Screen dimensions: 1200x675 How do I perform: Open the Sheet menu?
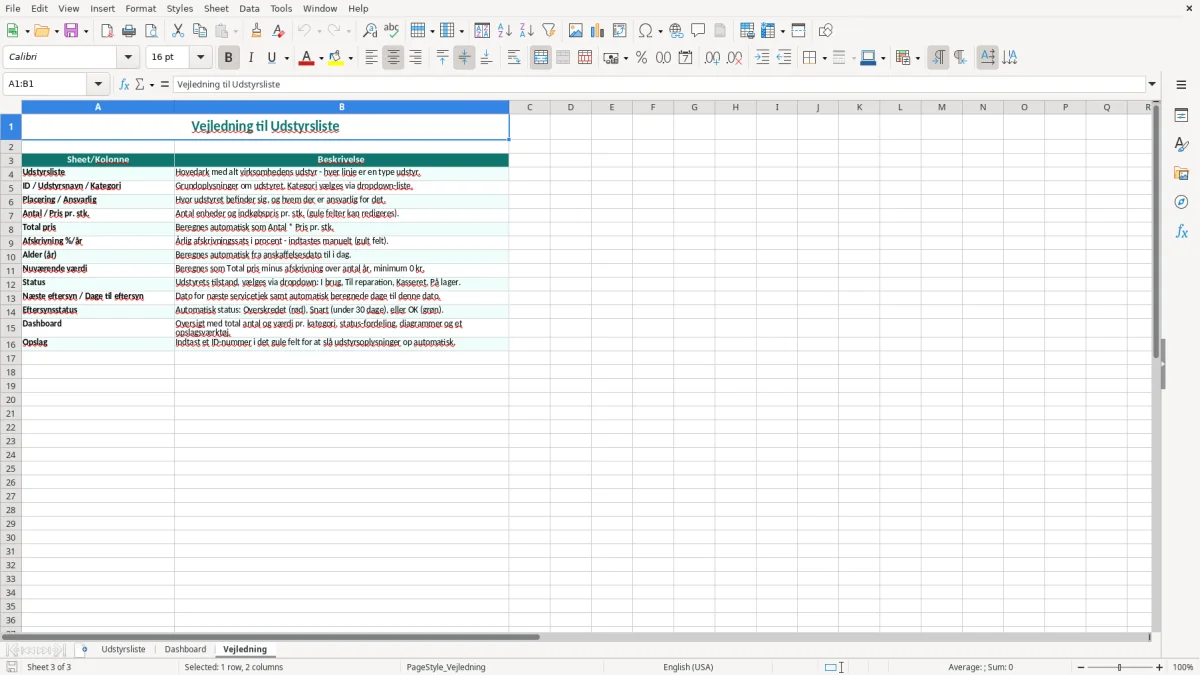coord(216,8)
